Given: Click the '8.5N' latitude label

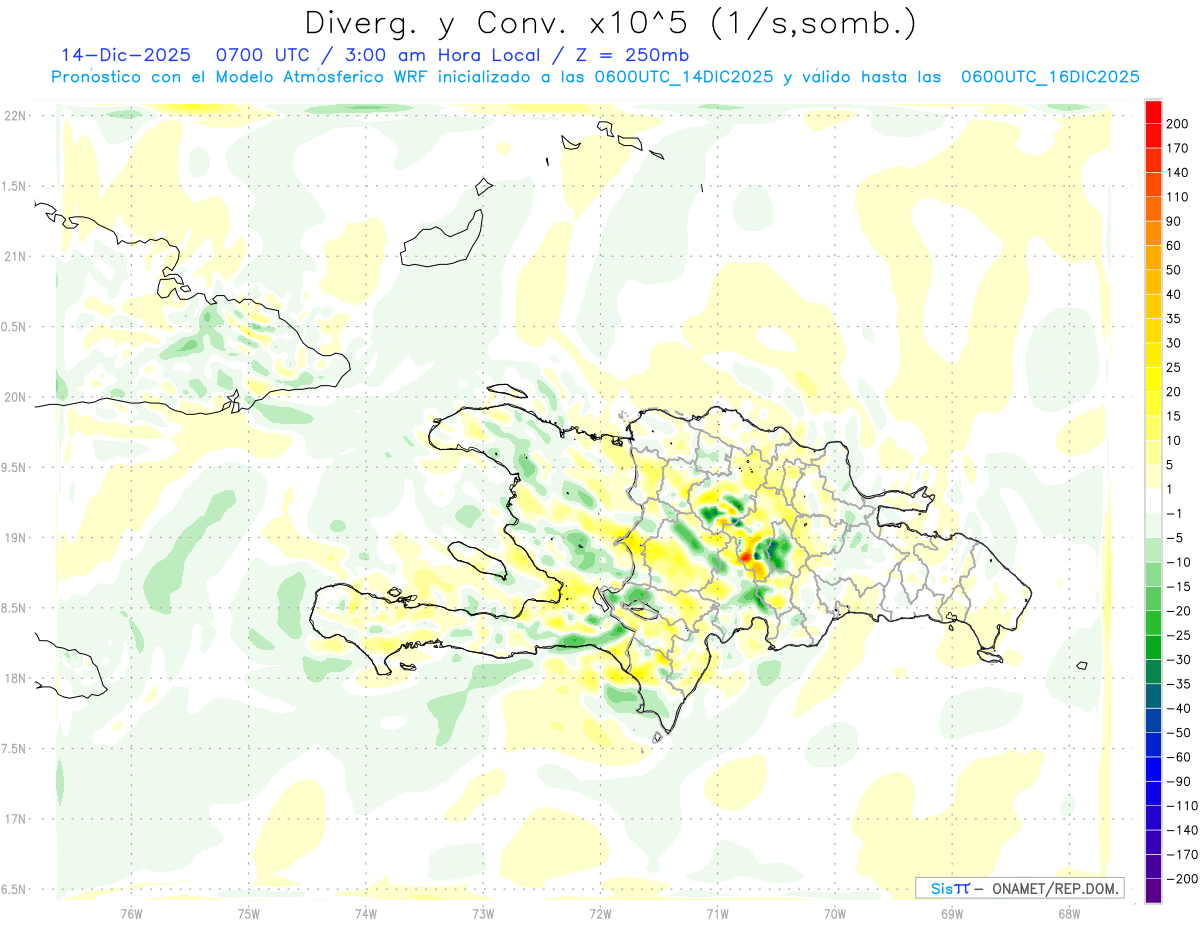Looking at the screenshot, I should 12,608.
